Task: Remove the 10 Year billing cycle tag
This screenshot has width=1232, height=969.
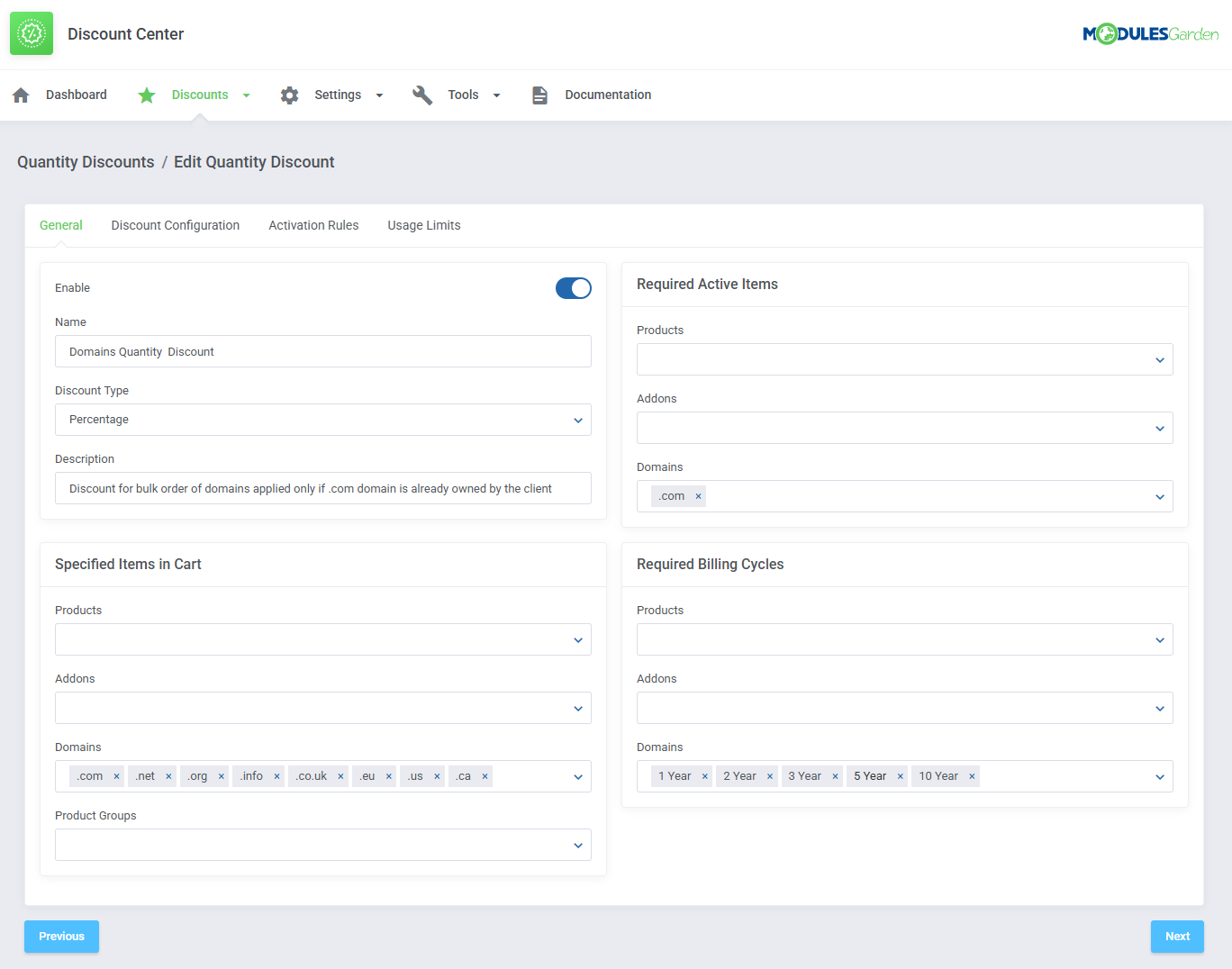Action: (x=972, y=775)
